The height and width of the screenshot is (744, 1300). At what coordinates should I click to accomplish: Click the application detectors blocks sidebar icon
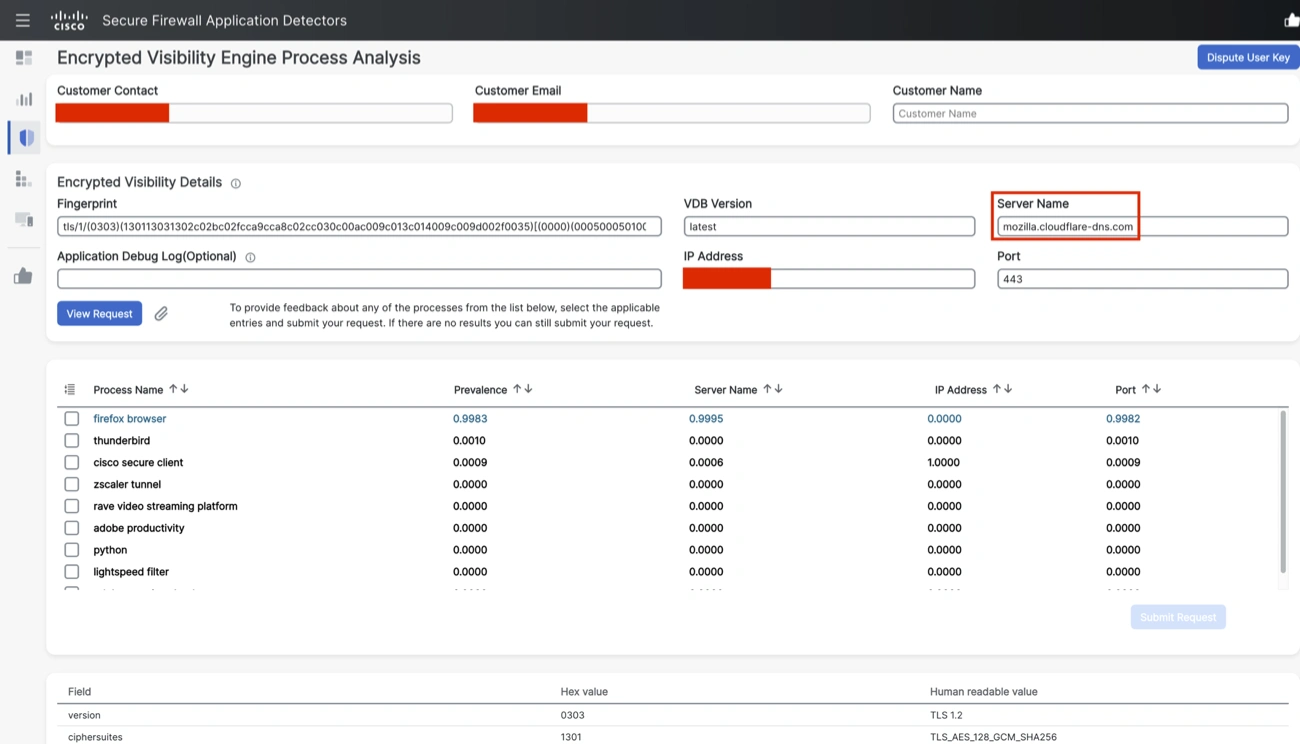[22, 178]
